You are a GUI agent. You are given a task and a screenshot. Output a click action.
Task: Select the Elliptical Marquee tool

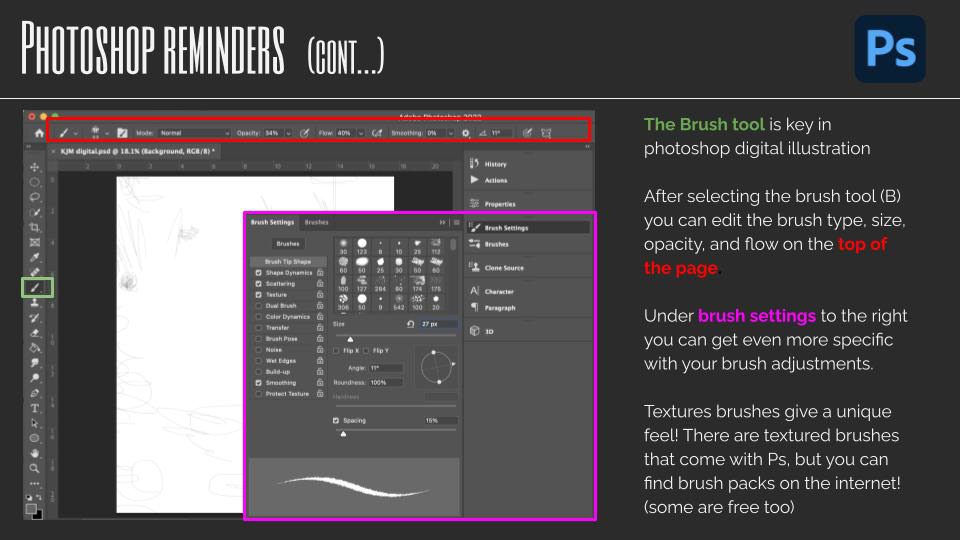click(34, 182)
